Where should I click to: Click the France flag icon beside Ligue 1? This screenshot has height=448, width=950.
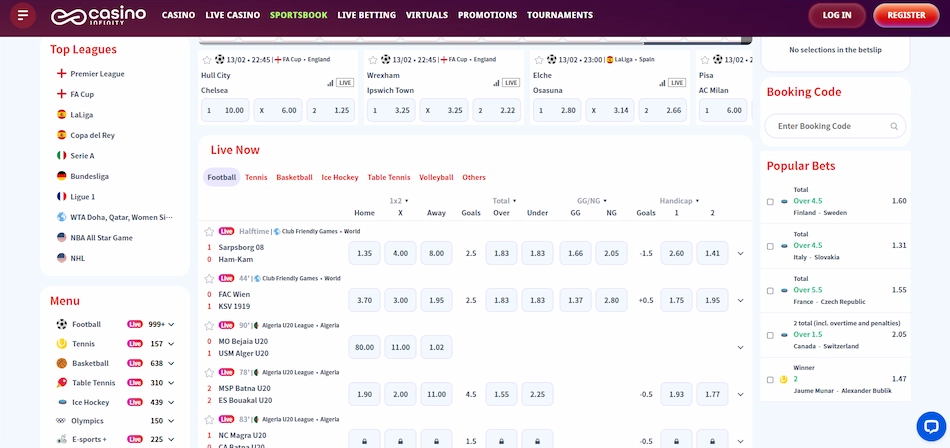tap(61, 196)
